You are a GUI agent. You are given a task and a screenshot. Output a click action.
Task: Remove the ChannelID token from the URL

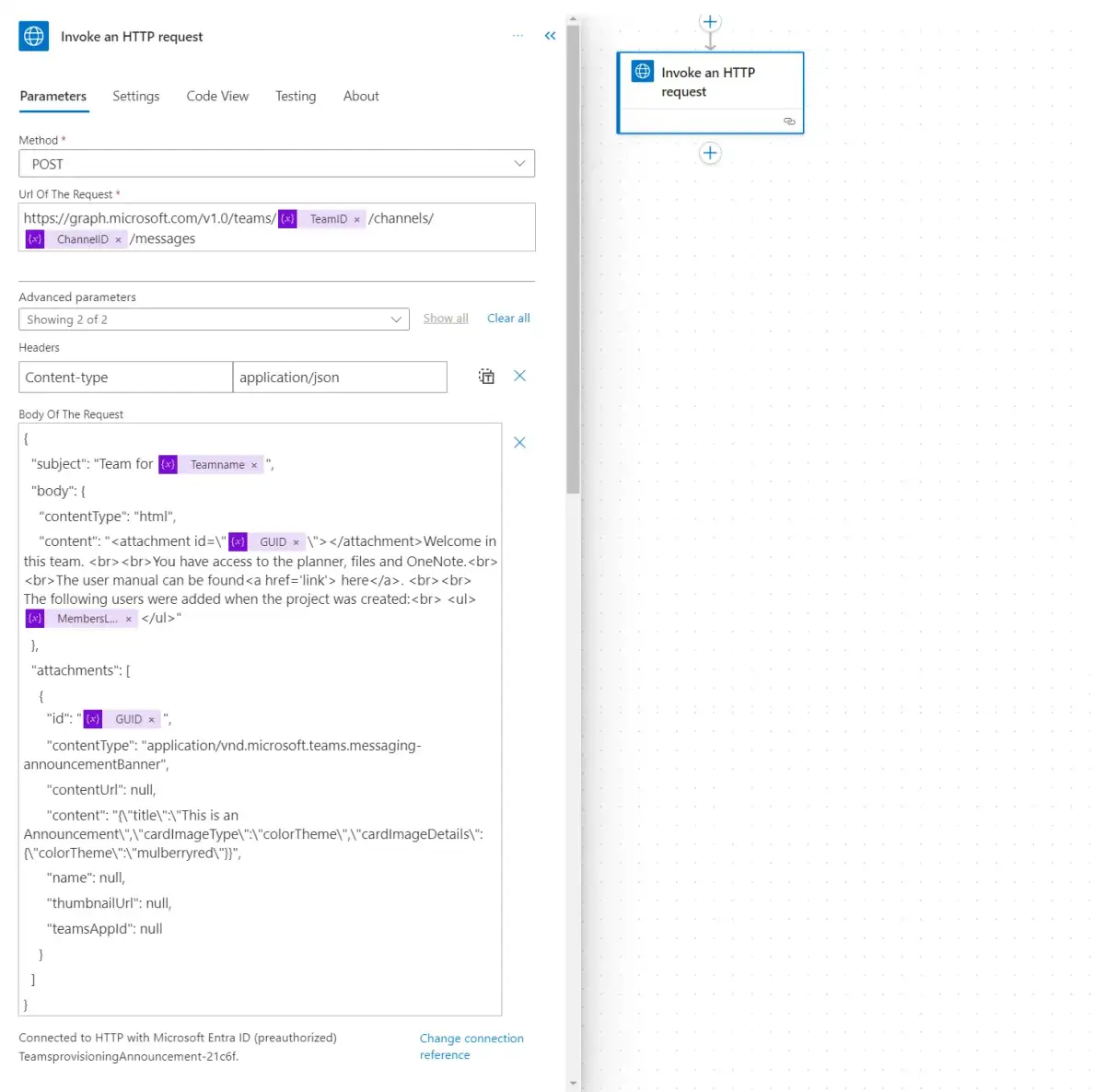tap(118, 240)
